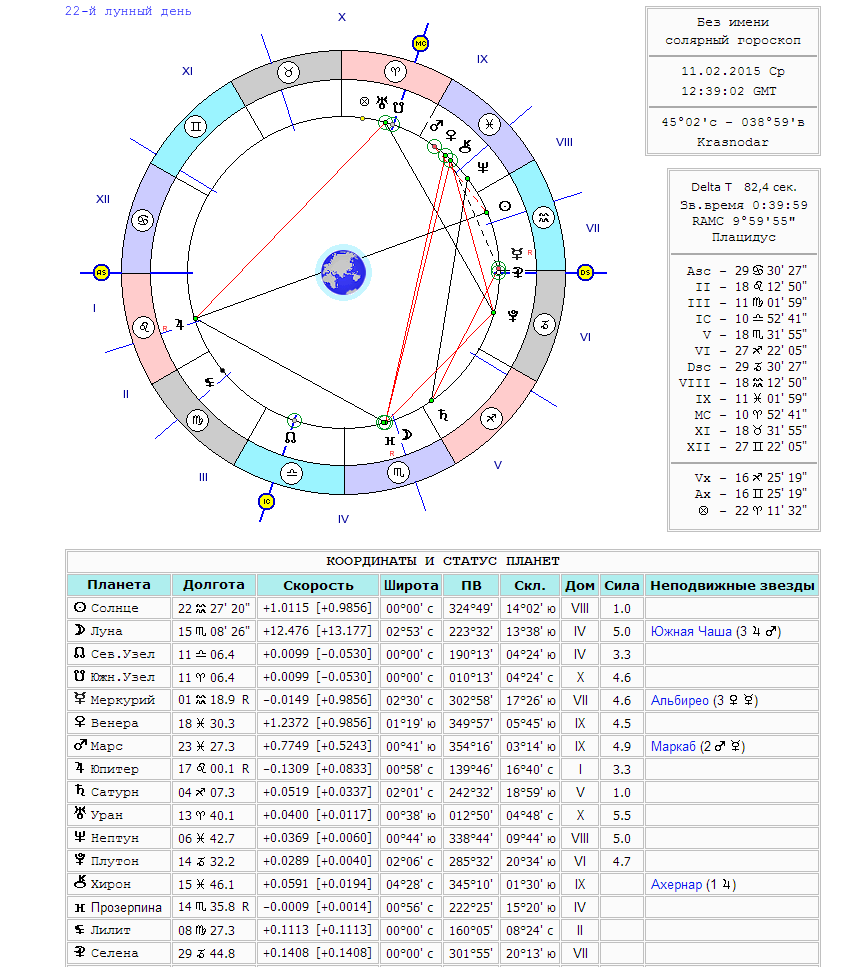This screenshot has height=967, width=868.
Task: Click the Меркурий row name cell
Action: tap(119, 700)
